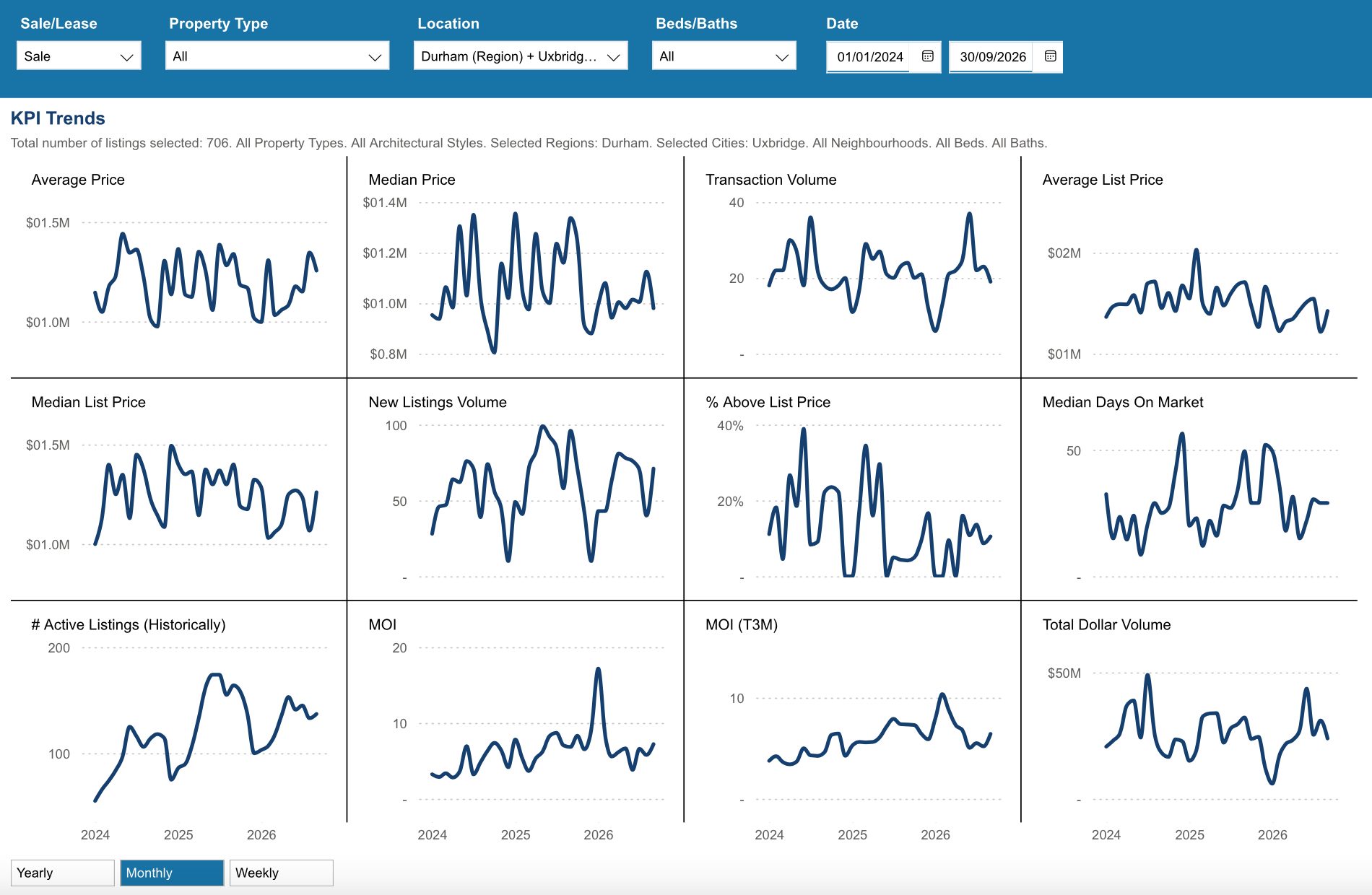Click the Transaction Volume chart title

[x=770, y=180]
